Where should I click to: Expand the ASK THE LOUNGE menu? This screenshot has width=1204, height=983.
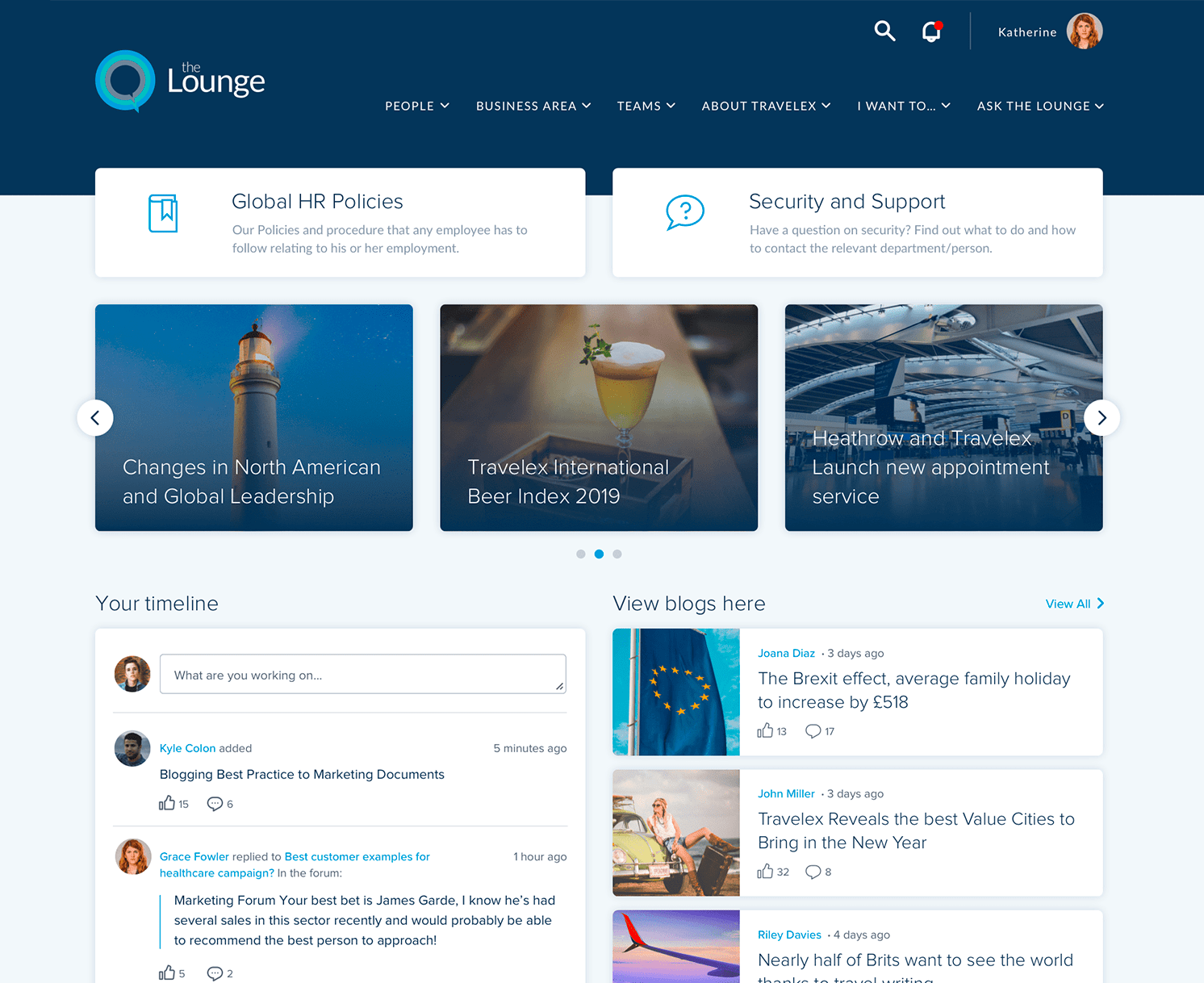pyautogui.click(x=1040, y=106)
